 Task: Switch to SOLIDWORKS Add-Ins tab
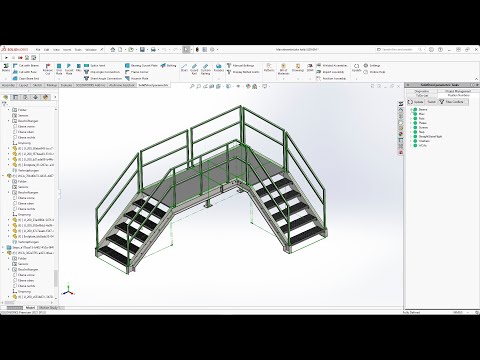click(x=90, y=85)
